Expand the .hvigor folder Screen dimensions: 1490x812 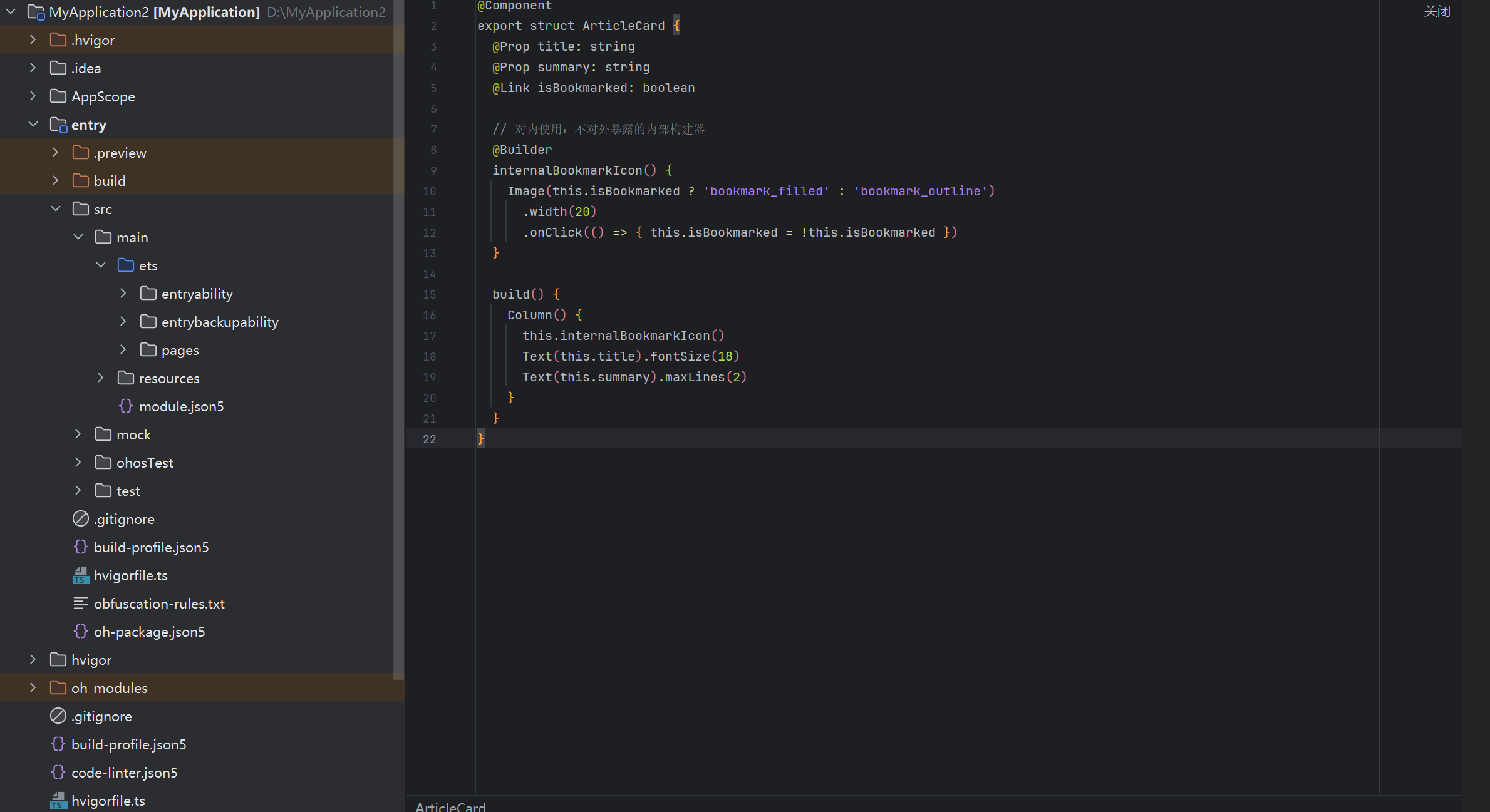[x=33, y=40]
